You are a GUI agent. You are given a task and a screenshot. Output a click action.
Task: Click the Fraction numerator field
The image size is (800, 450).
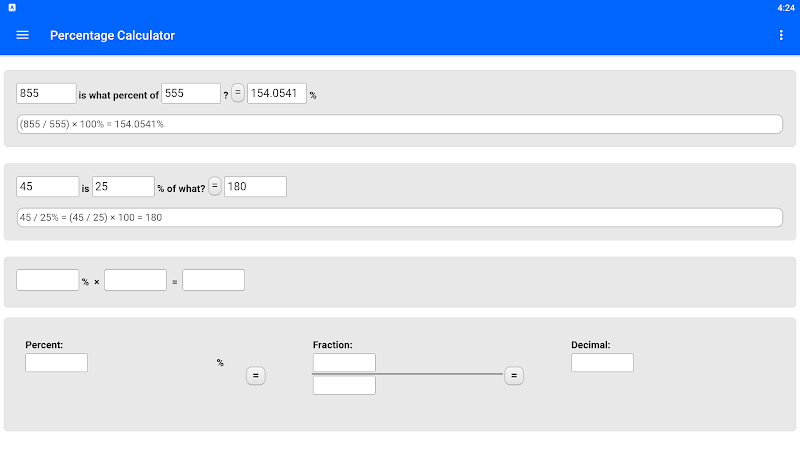(344, 363)
